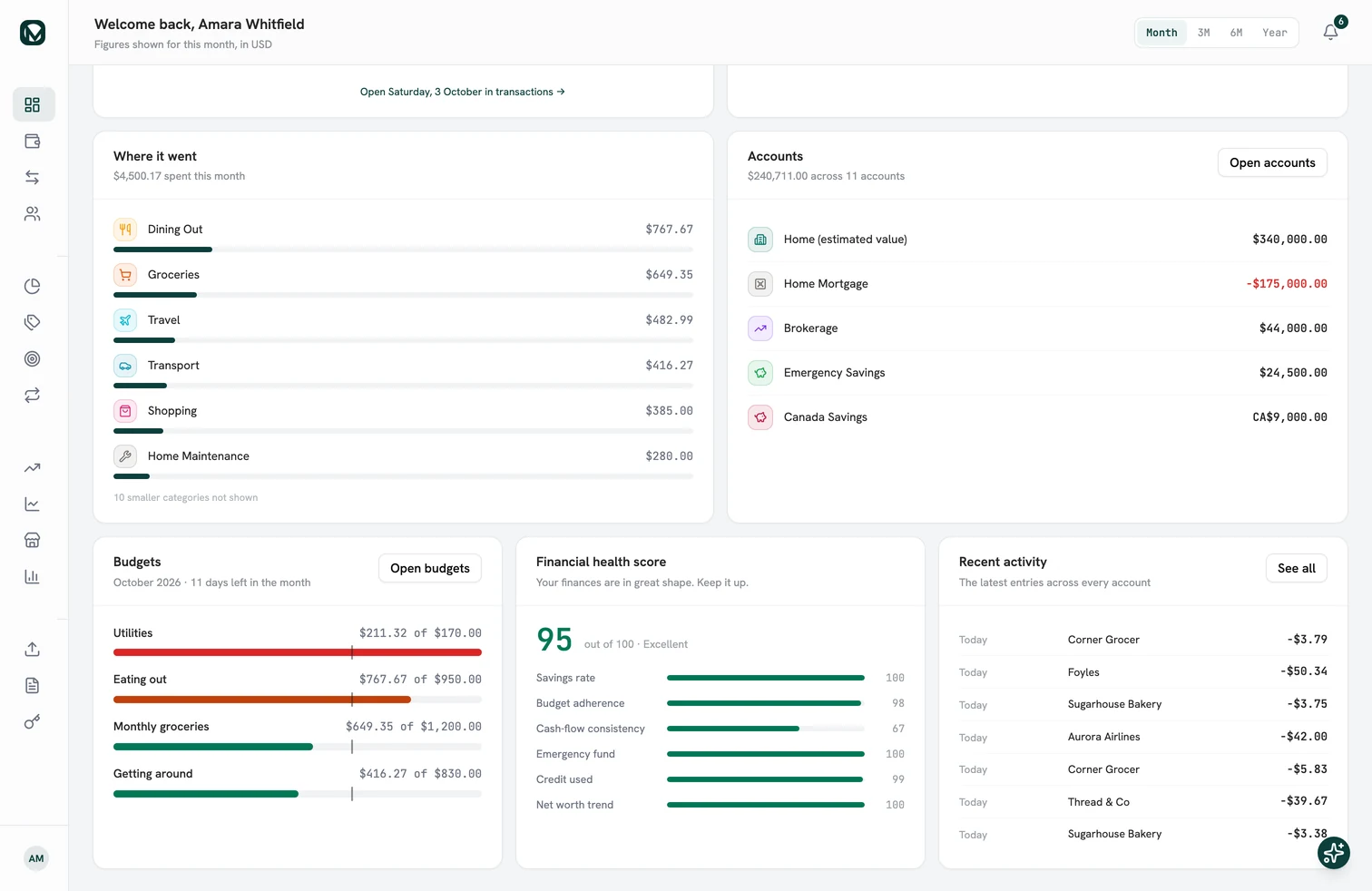Click the Thread & Co transaction
1372x891 pixels.
[1143, 802]
